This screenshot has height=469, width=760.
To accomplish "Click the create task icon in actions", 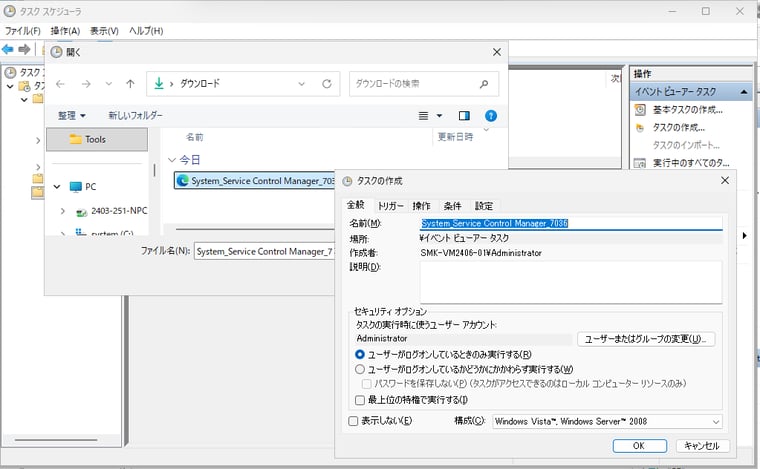I will [x=640, y=128].
